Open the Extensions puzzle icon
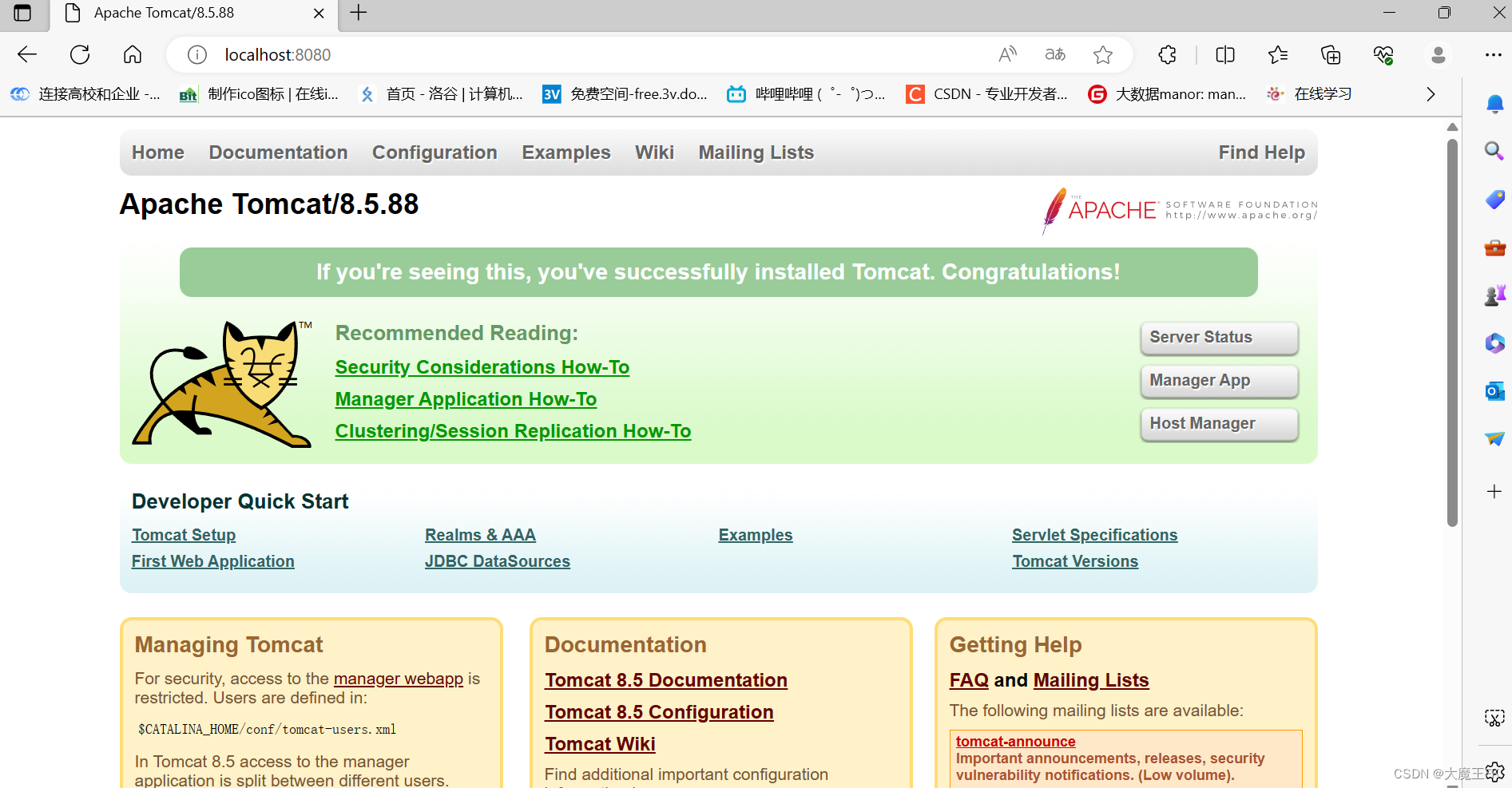The image size is (1512, 788). pyautogui.click(x=1168, y=54)
